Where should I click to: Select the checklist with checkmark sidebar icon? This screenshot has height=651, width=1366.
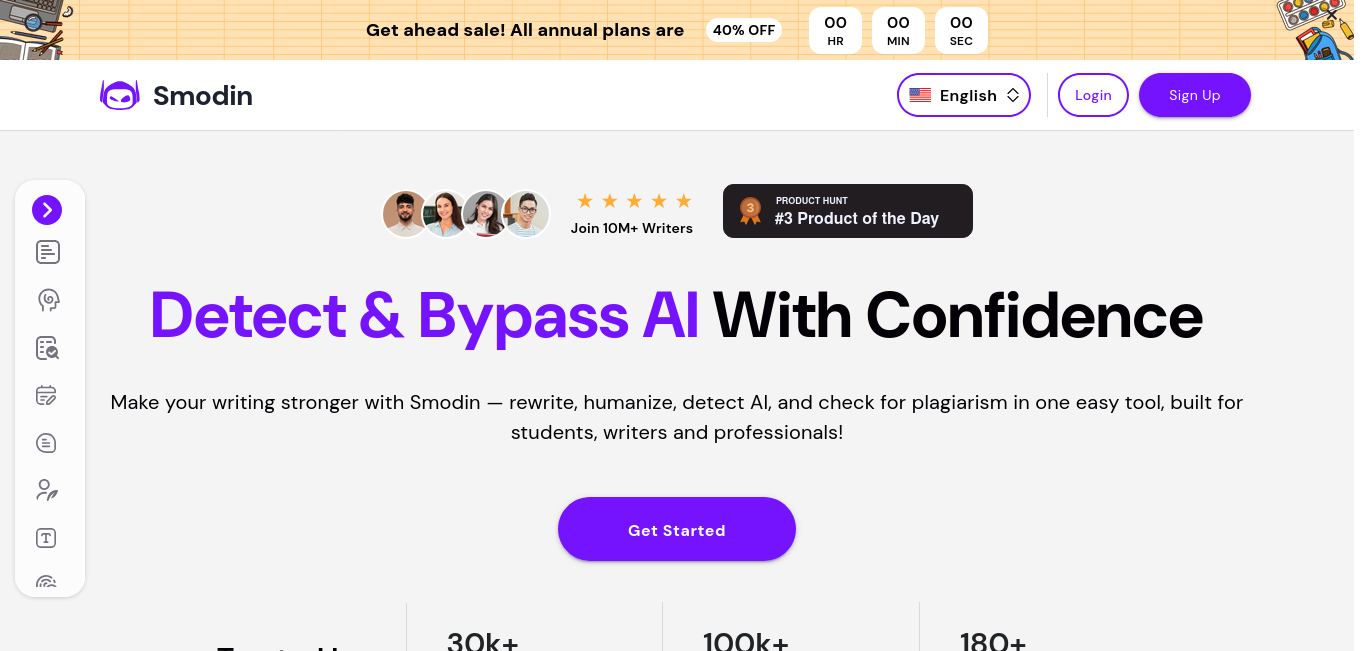tap(47, 348)
